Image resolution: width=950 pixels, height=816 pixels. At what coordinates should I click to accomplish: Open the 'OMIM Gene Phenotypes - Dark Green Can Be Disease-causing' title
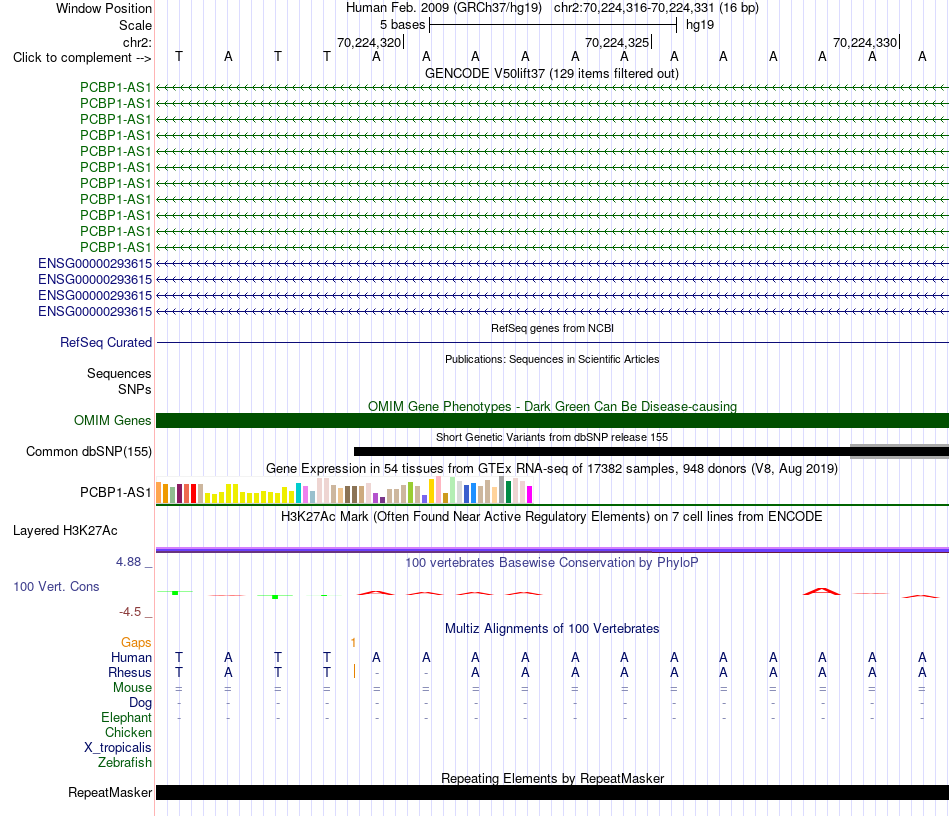[x=552, y=406]
